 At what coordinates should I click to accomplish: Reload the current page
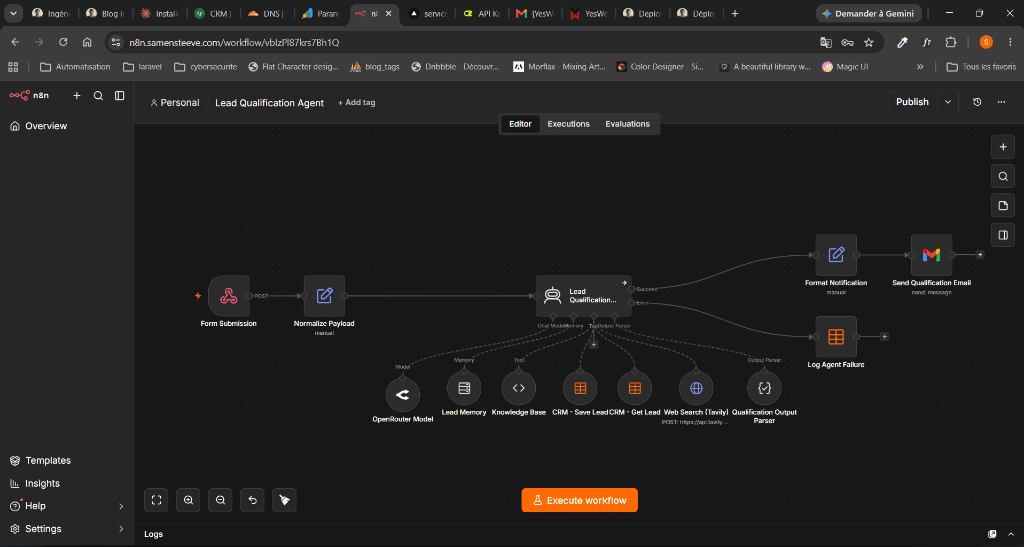(63, 42)
